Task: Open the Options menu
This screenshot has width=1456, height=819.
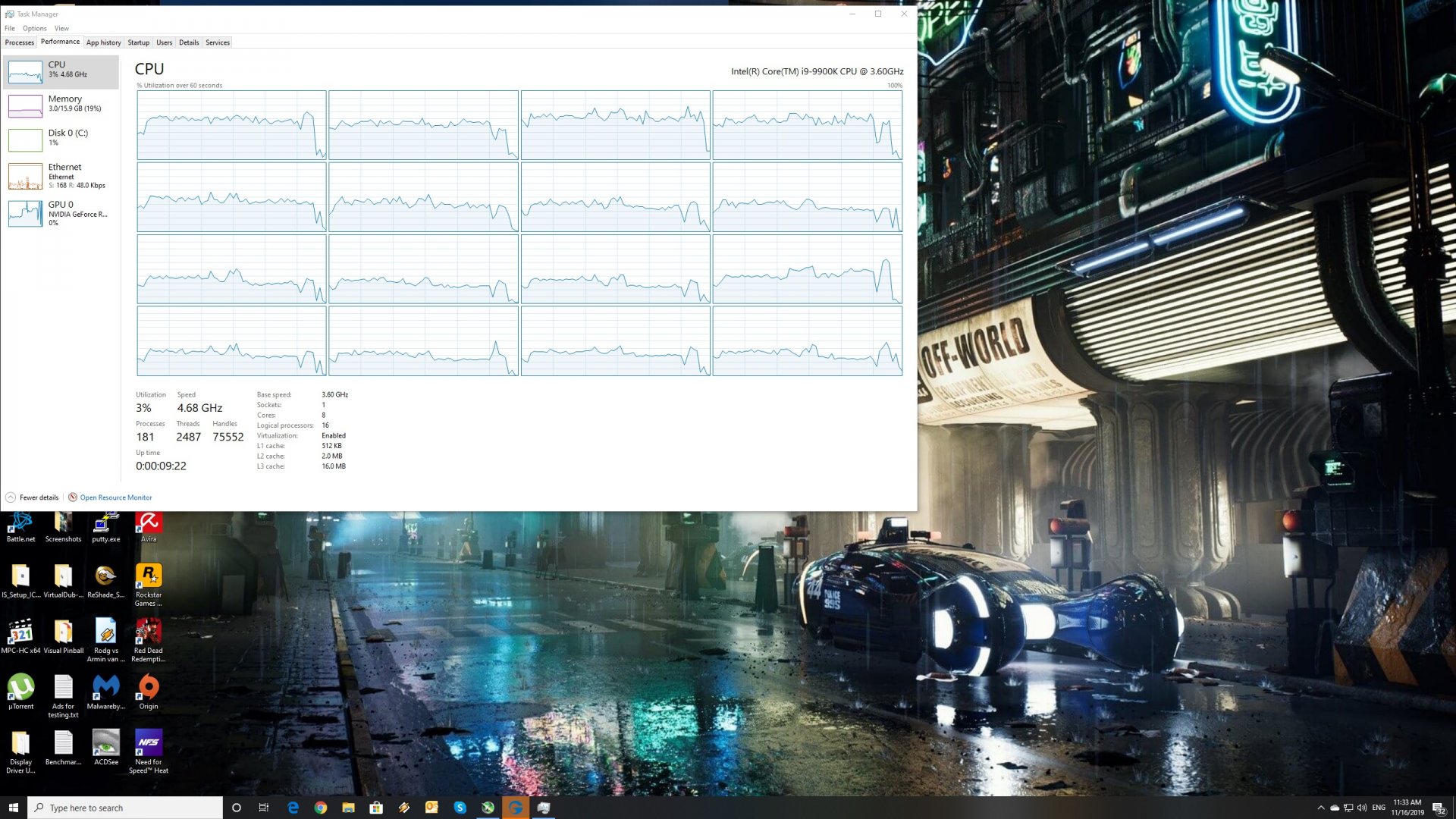Action: pyautogui.click(x=34, y=28)
